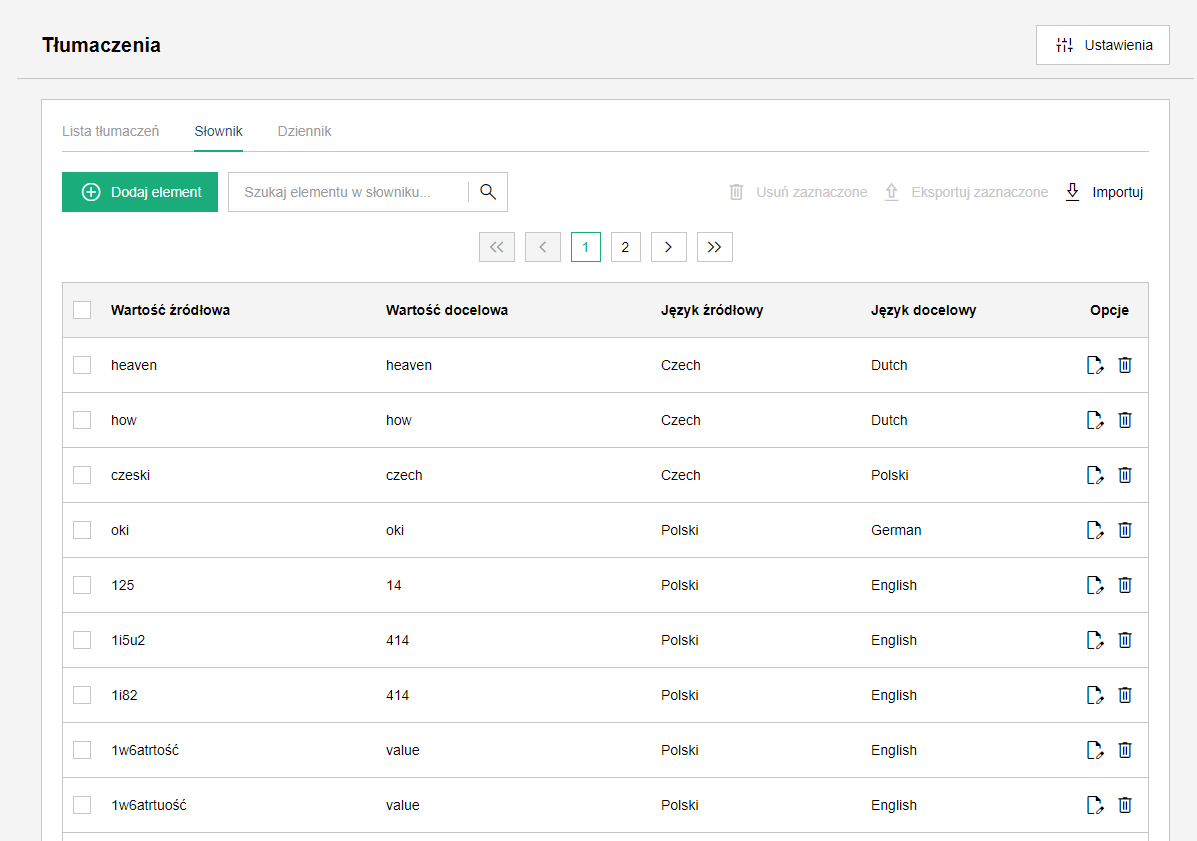Go to next page arrow

(669, 247)
